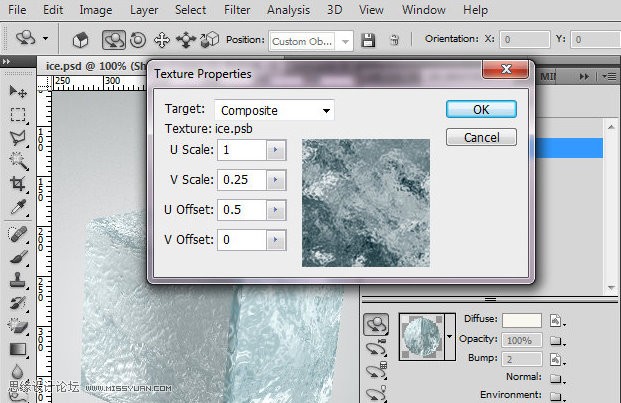Open the Layer menu
The image size is (621, 403).
[x=144, y=10]
